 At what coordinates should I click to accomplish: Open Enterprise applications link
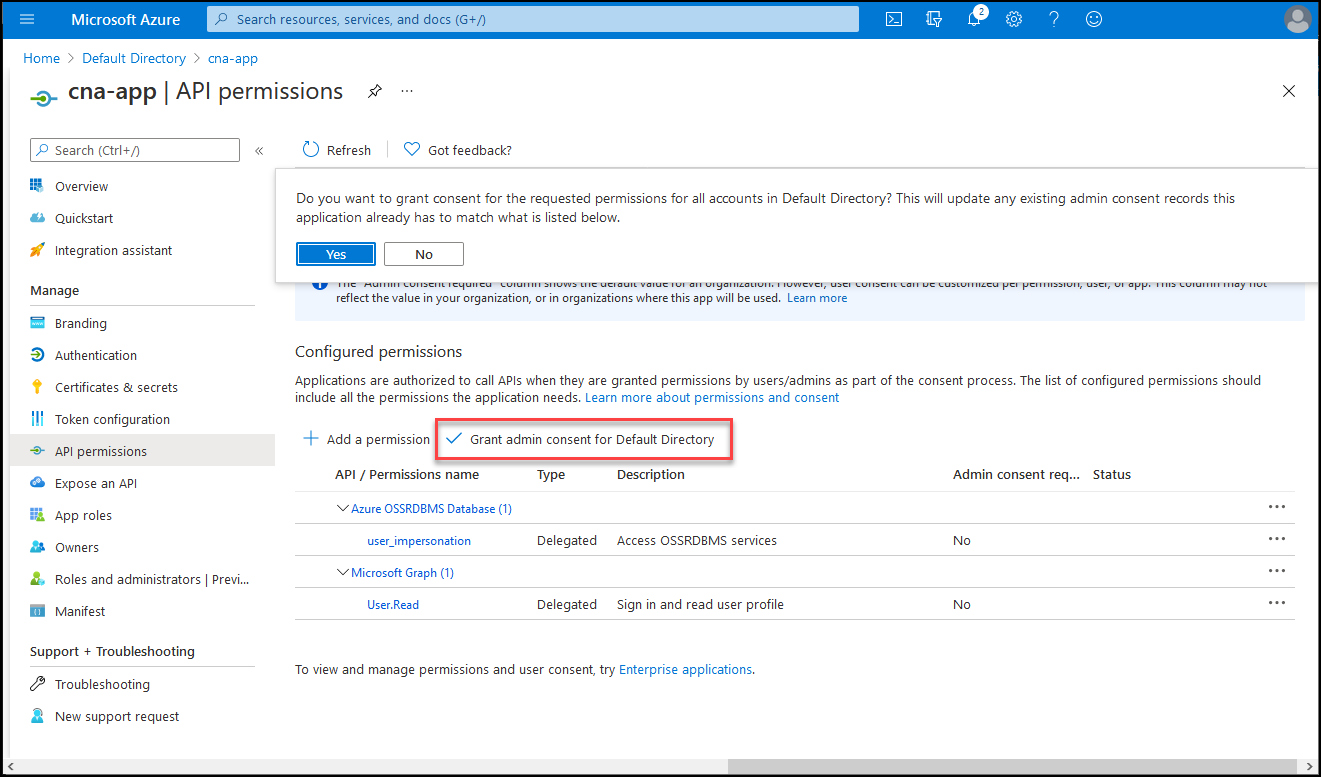[685, 669]
